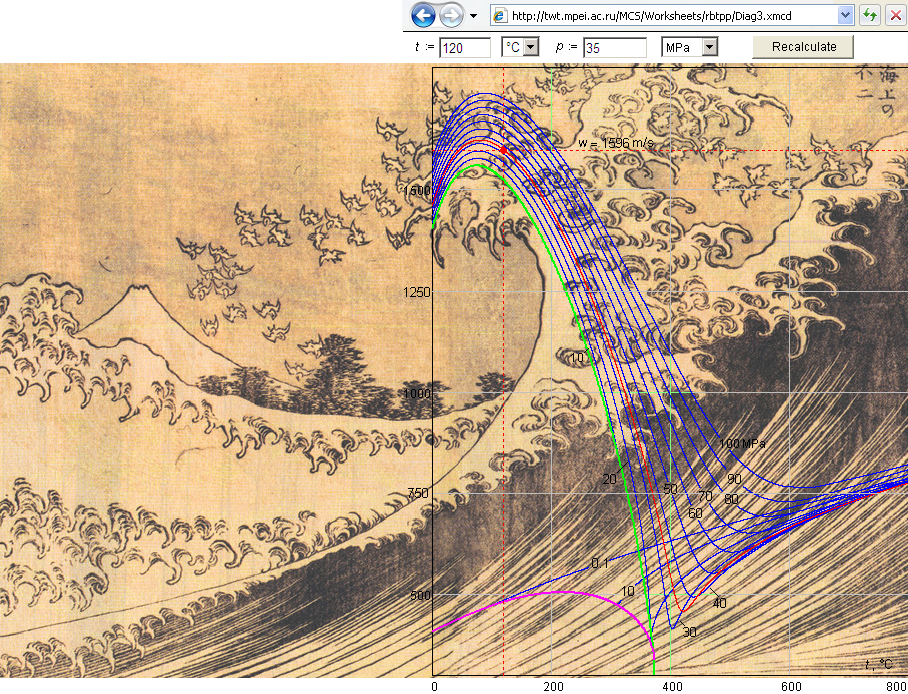The width and height of the screenshot is (908, 694).
Task: Click the 'w = 1596 m/s' readout
Action: (x=617, y=143)
